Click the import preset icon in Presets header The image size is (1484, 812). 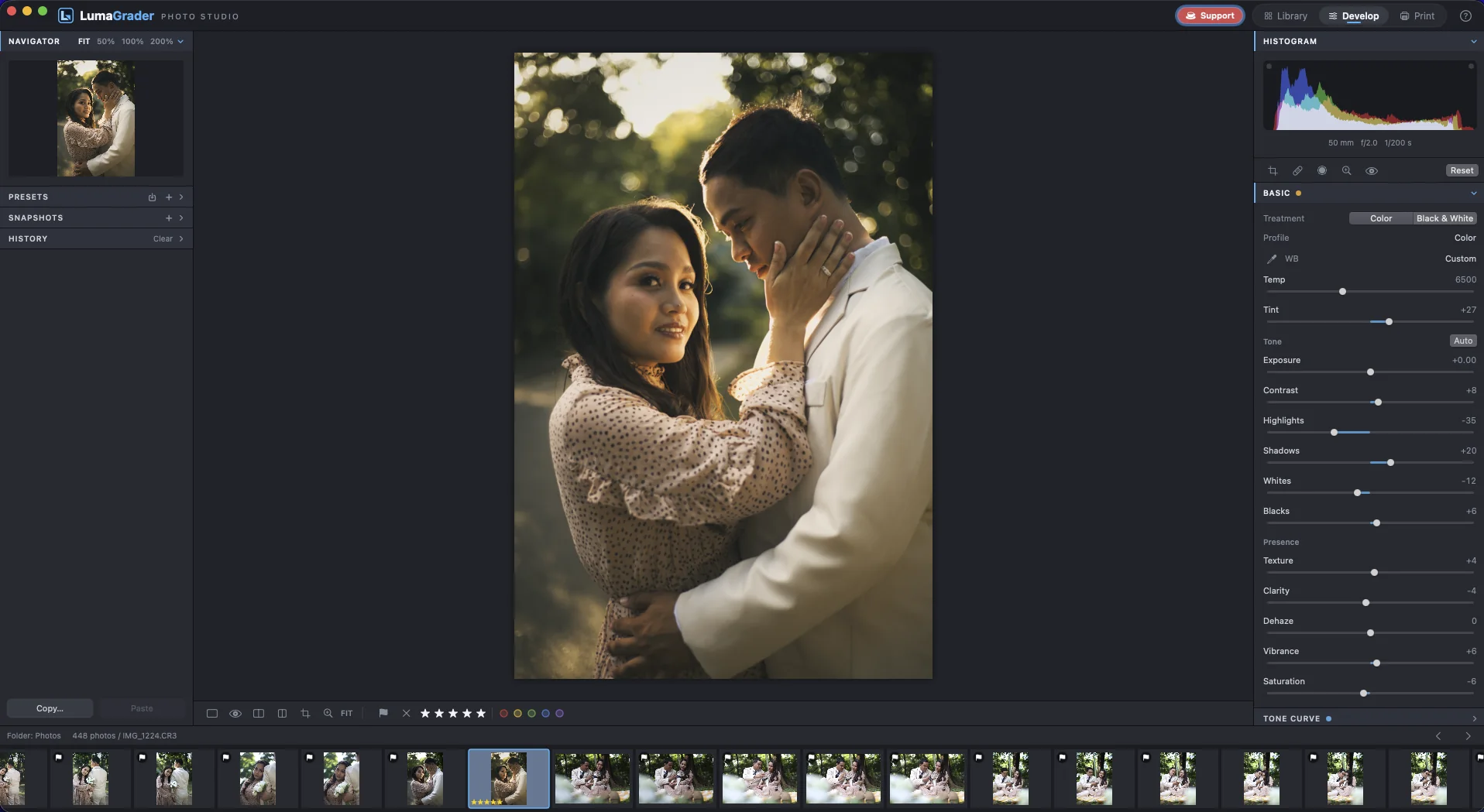click(153, 197)
